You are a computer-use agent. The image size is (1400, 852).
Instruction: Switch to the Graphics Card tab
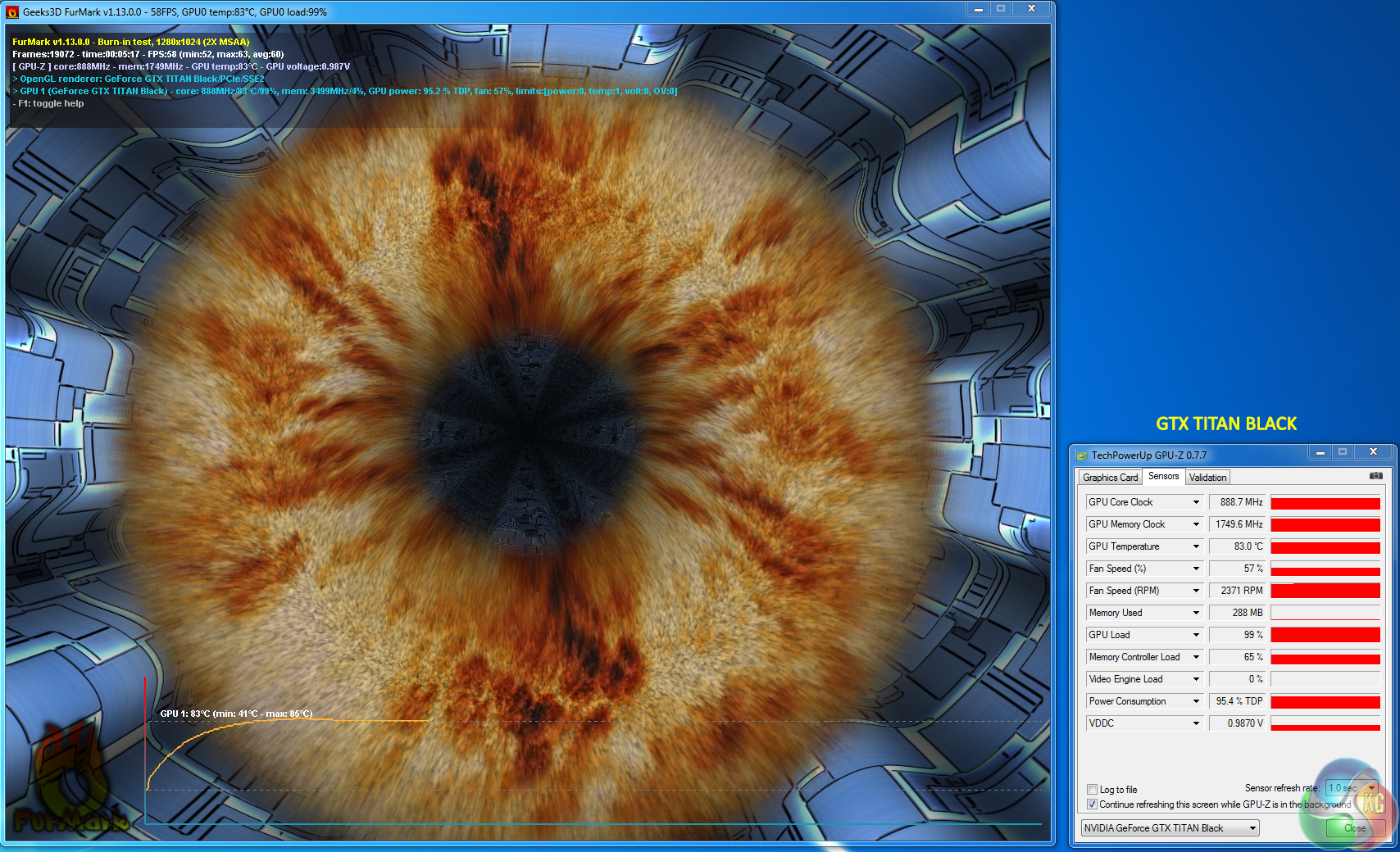click(1110, 478)
